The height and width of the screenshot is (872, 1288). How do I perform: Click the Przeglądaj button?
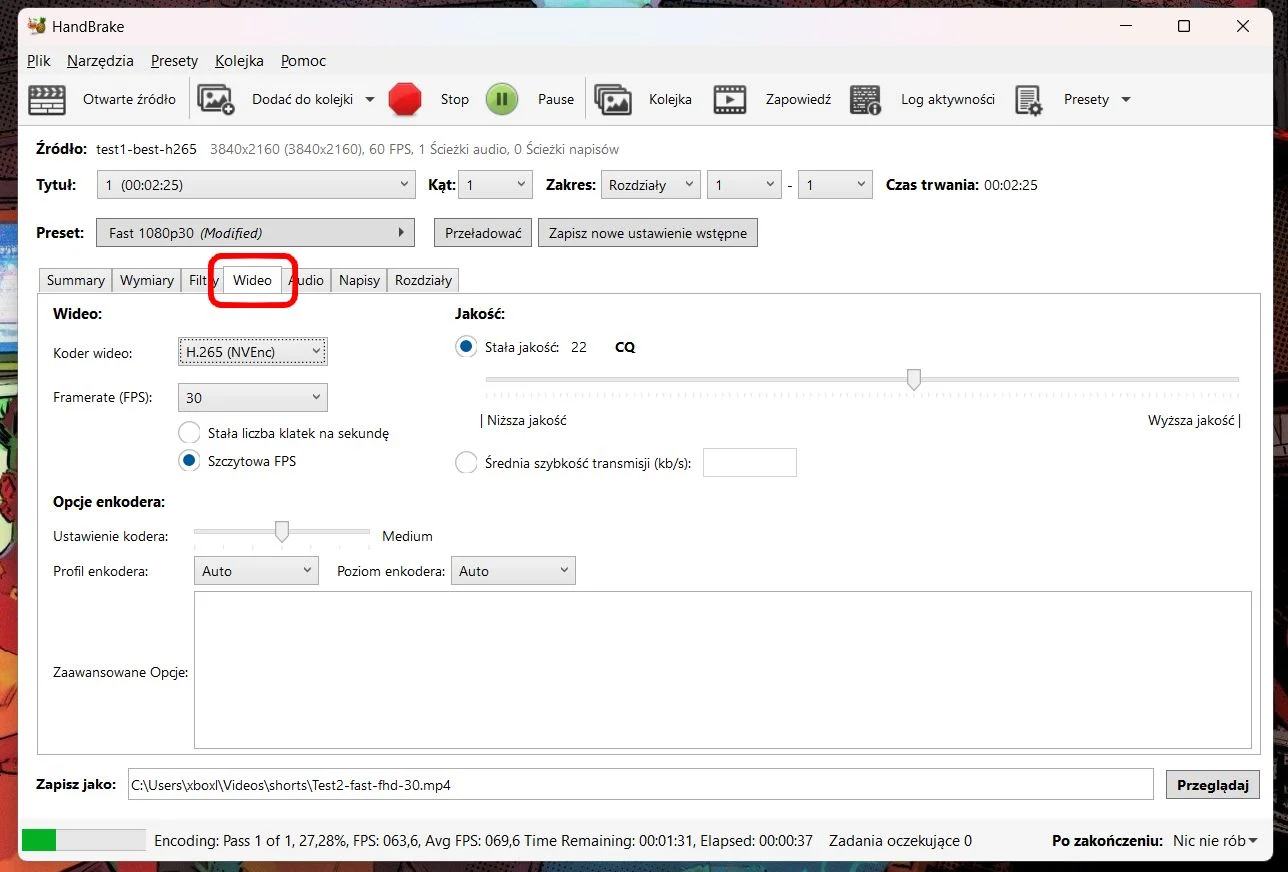point(1213,785)
